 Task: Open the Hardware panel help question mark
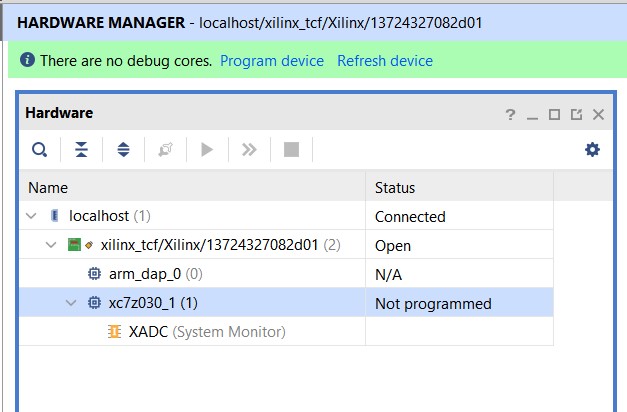point(510,115)
